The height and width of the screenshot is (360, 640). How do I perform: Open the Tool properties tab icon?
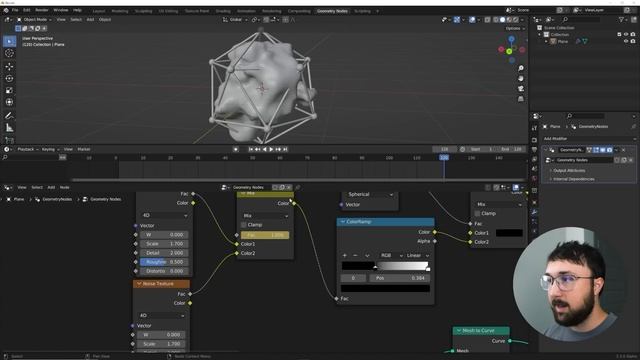(x=534, y=128)
